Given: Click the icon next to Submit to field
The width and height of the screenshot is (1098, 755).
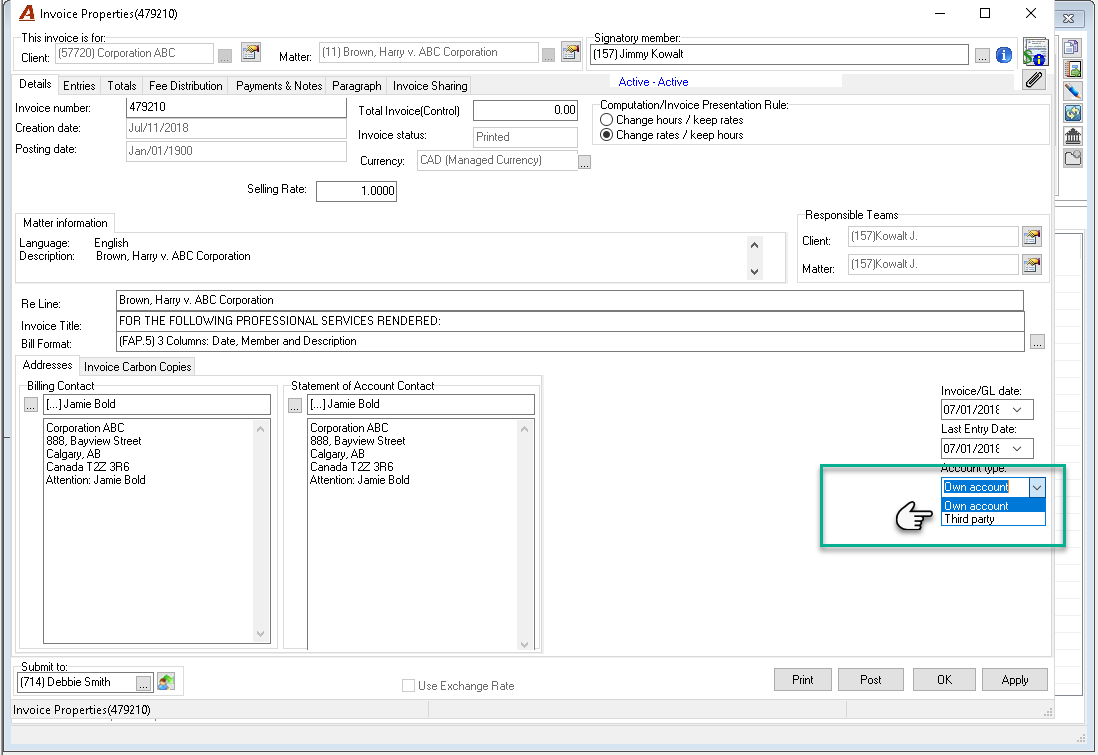Looking at the screenshot, I should click(x=166, y=681).
